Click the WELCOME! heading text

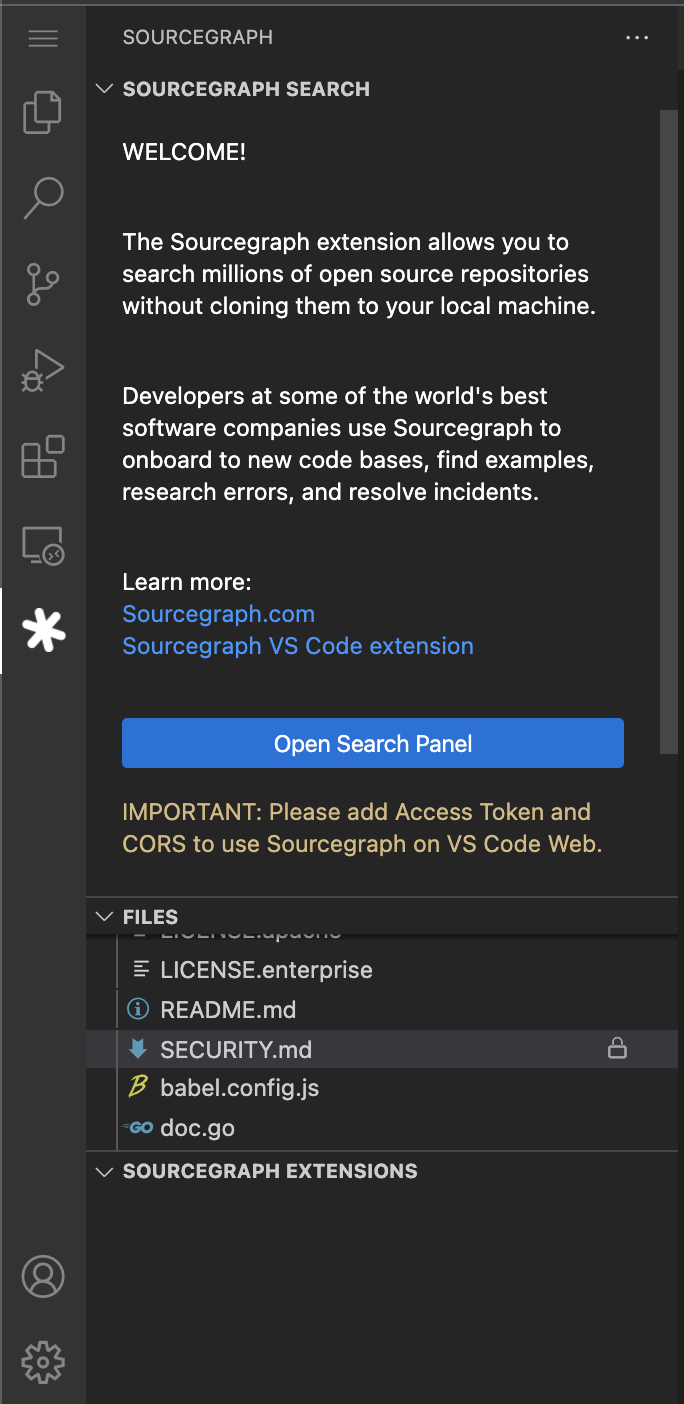(184, 152)
